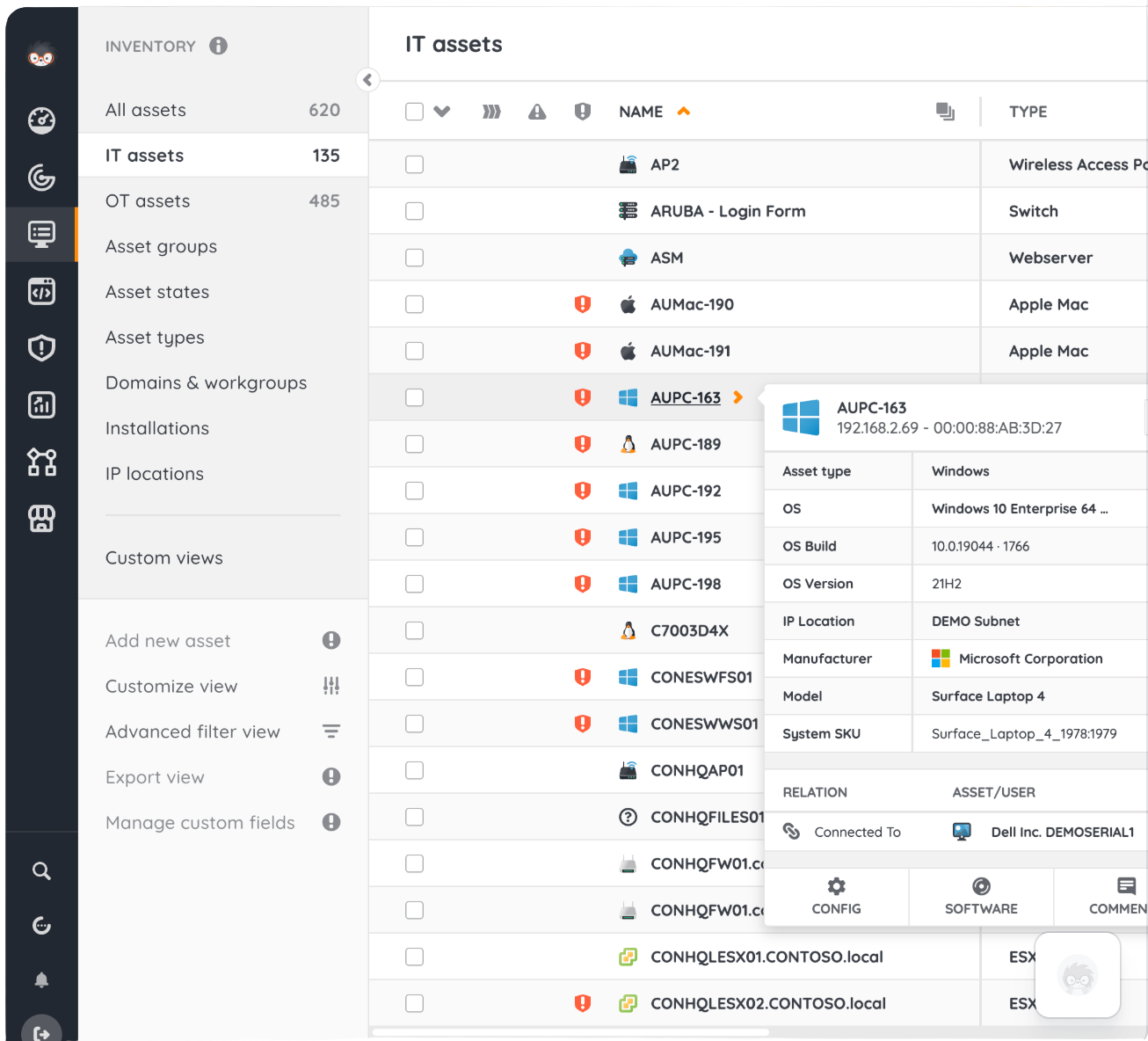Click the warning triangle column header icon
Image resolution: width=1148 pixels, height=1041 pixels.
[537, 112]
